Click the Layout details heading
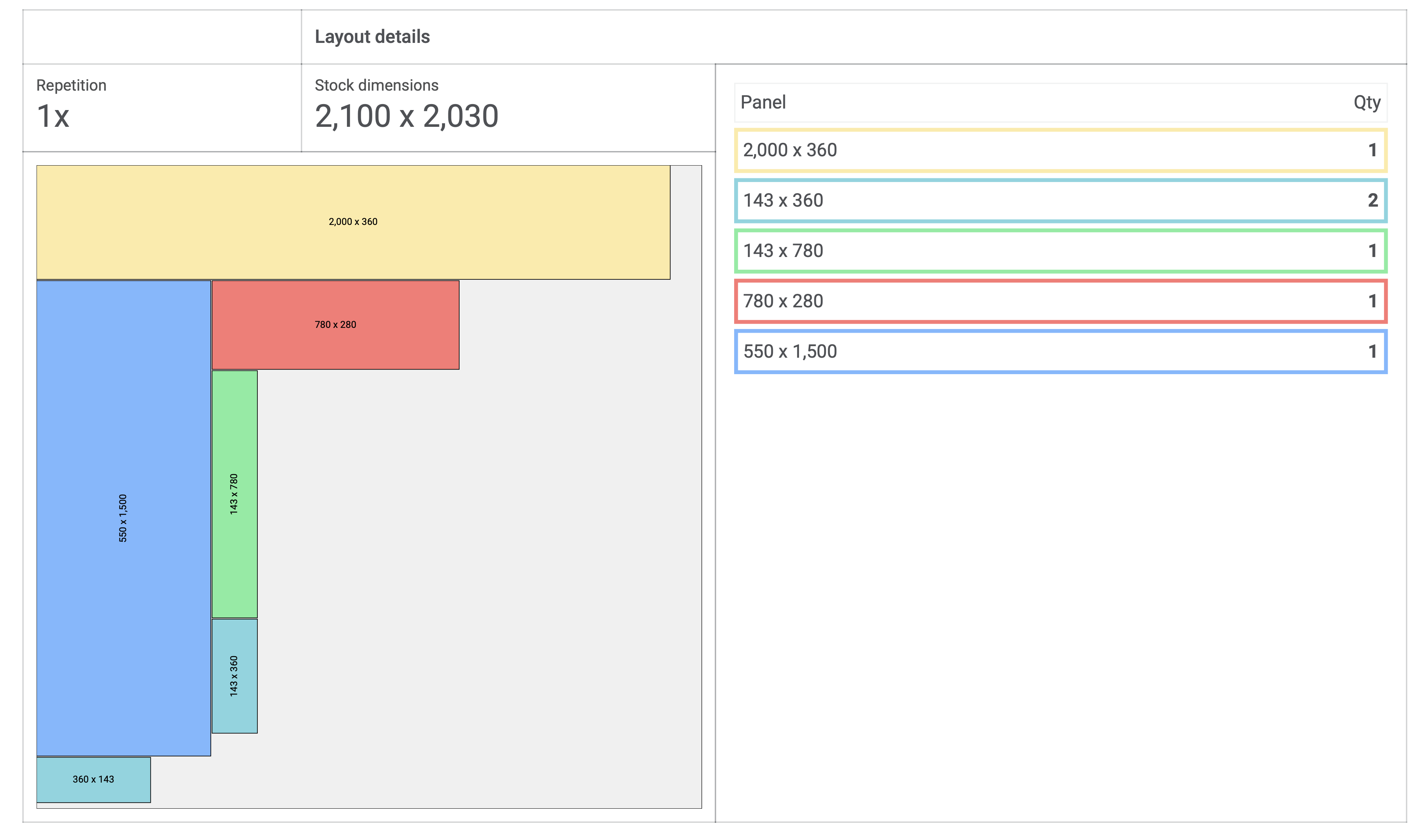 372,37
